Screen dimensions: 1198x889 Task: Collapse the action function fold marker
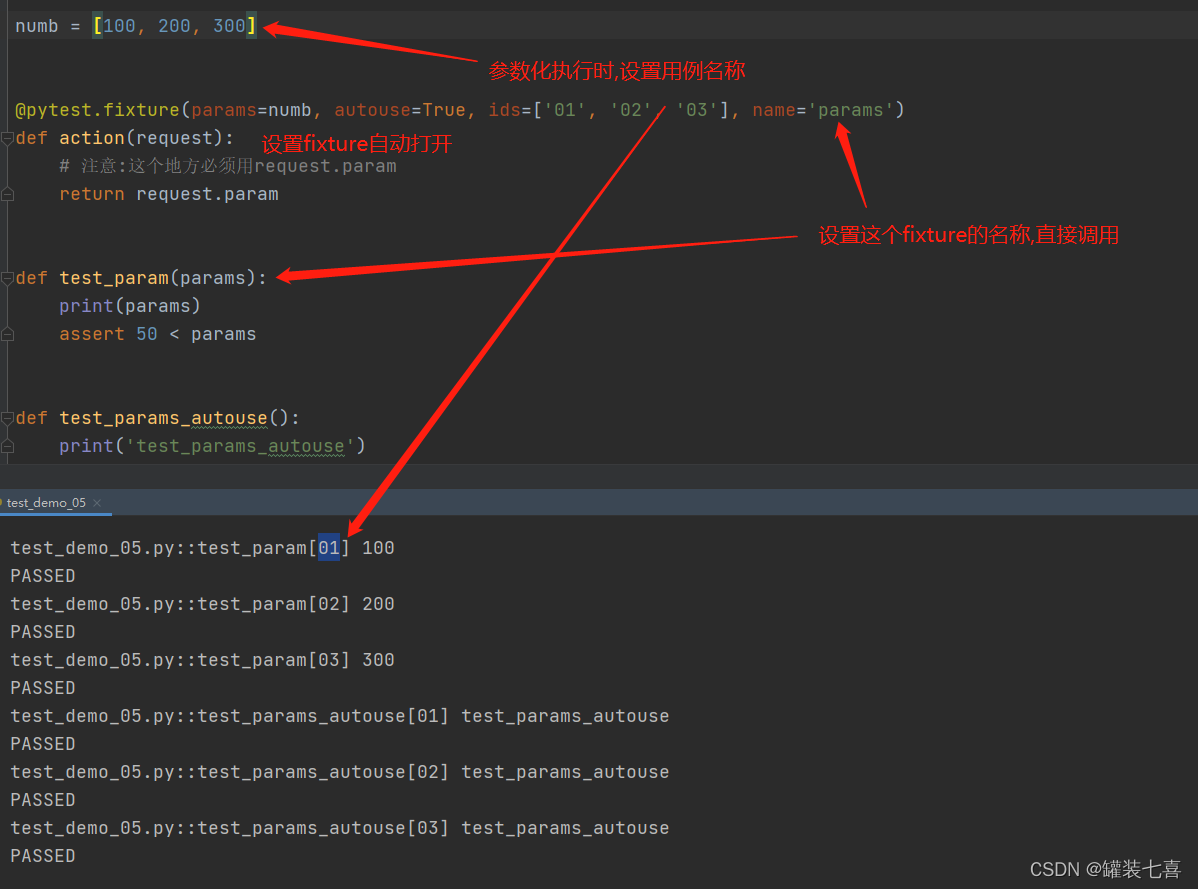pyautogui.click(x=7, y=138)
